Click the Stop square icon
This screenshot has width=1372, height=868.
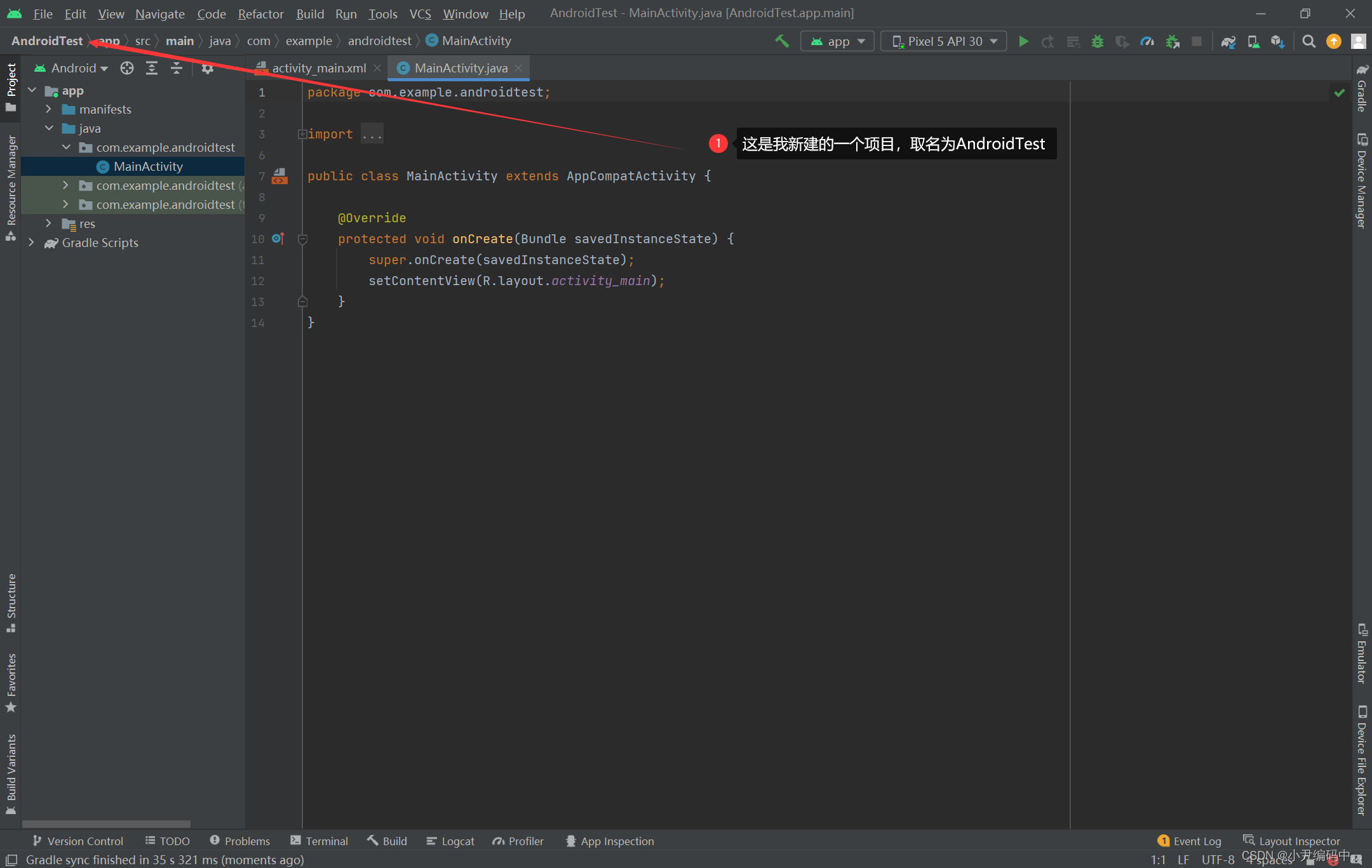click(x=1197, y=41)
